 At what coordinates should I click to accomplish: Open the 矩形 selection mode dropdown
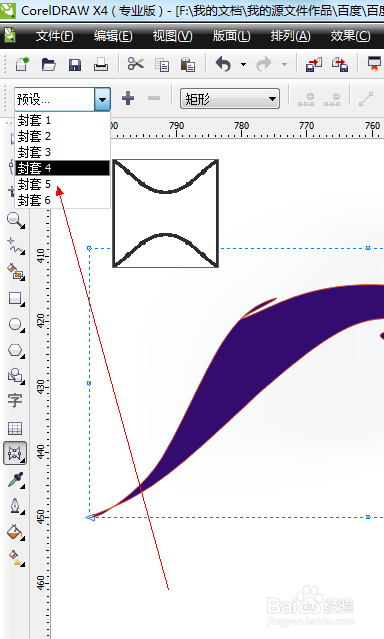pos(230,99)
